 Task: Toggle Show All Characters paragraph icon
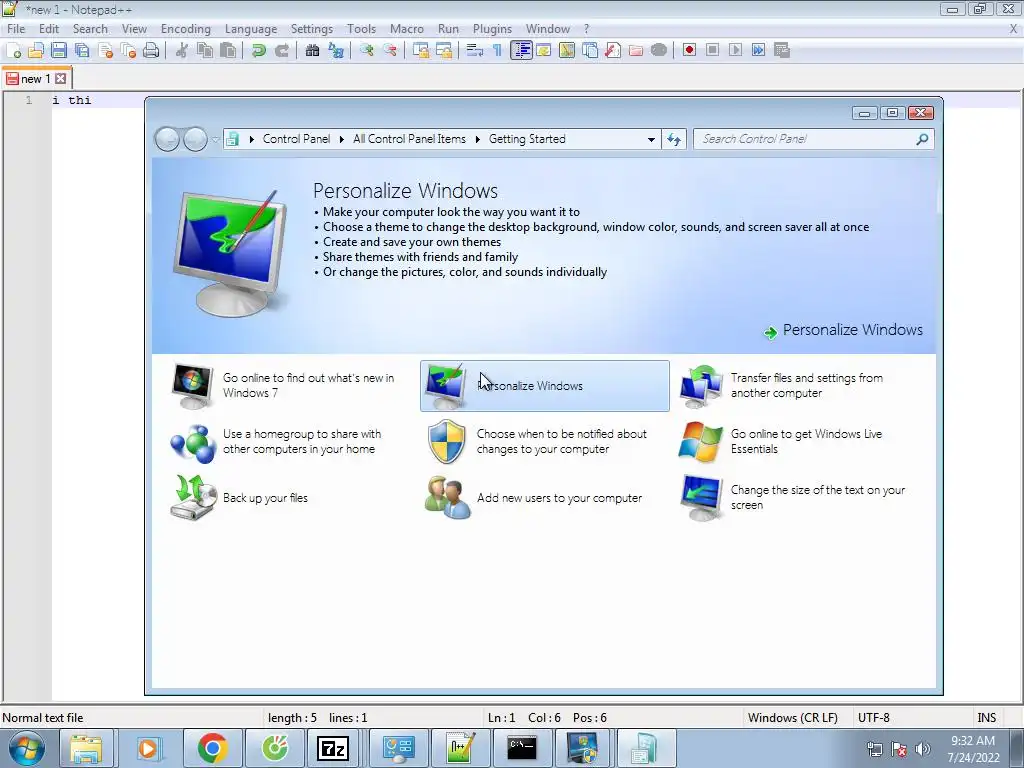[x=498, y=50]
